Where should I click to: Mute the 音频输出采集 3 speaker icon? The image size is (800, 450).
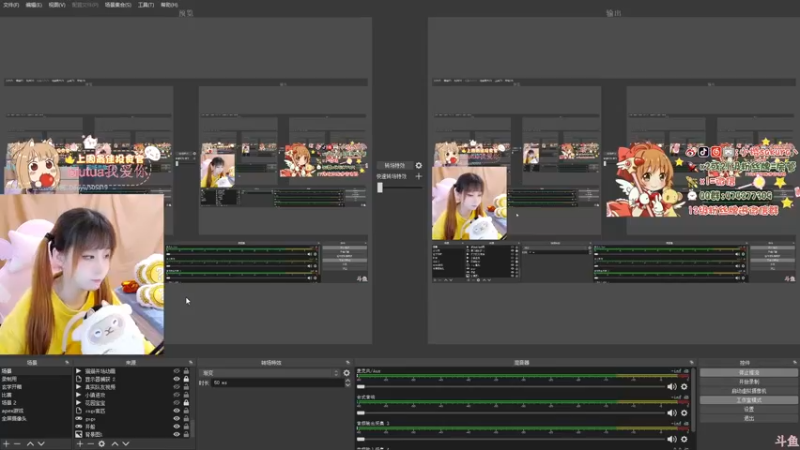672,439
